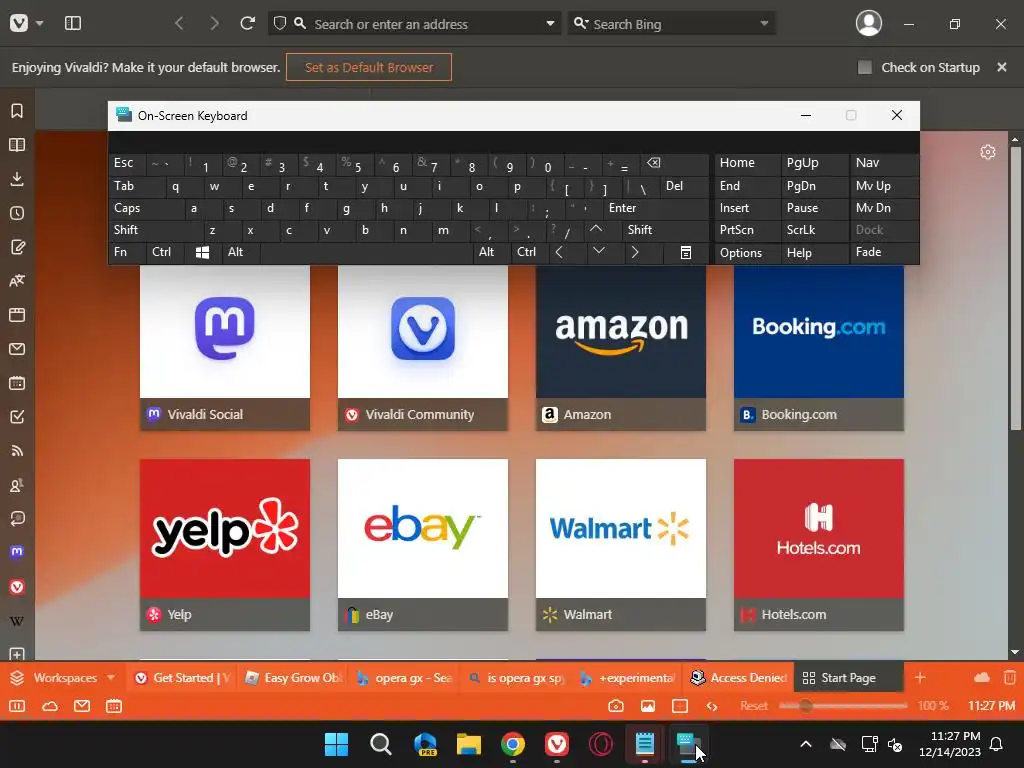Switch to the Get Started tab
This screenshot has width=1024, height=768.
(x=182, y=678)
